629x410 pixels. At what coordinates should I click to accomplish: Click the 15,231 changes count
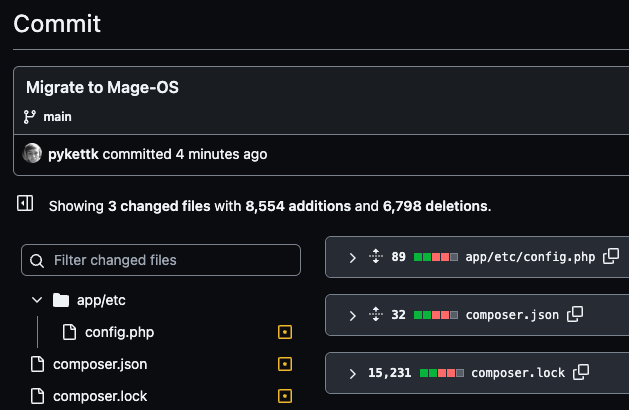click(x=390, y=373)
